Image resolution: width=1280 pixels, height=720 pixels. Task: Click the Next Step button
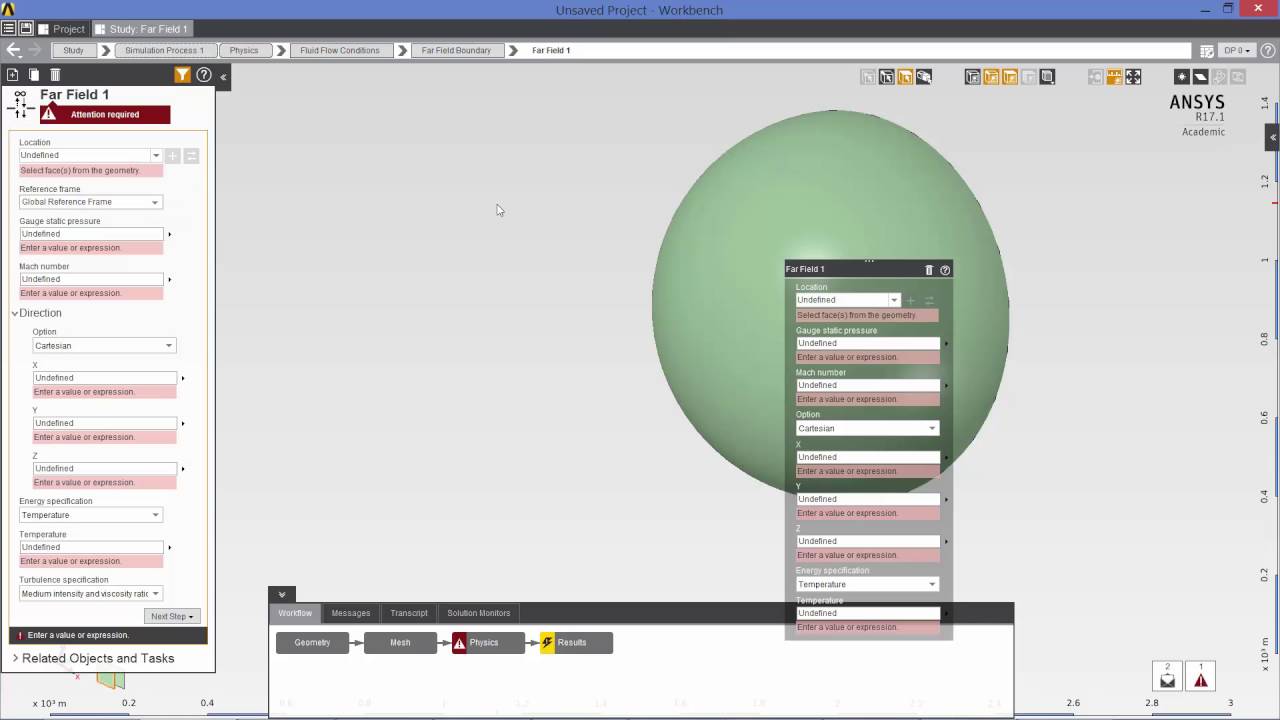coord(172,616)
